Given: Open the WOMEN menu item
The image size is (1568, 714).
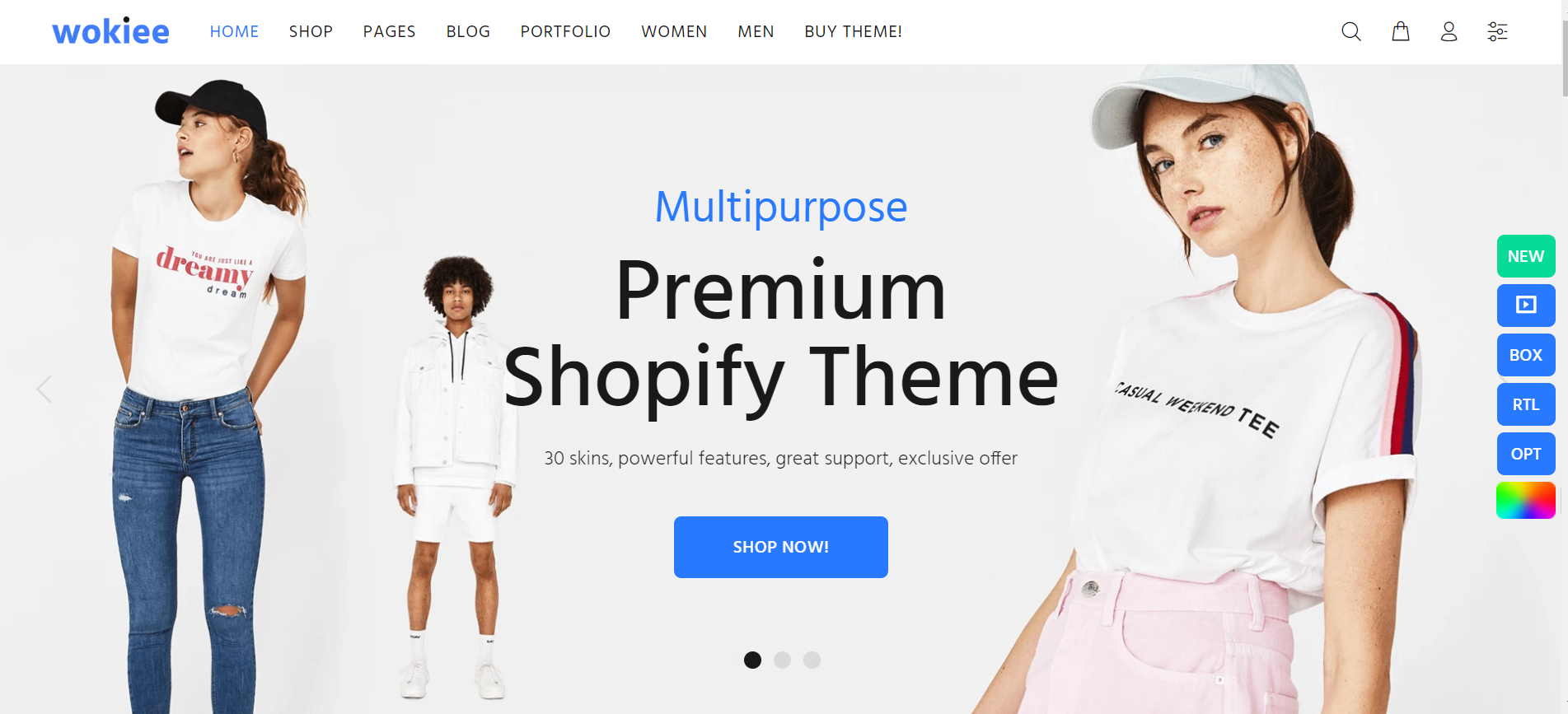Looking at the screenshot, I should click(674, 31).
